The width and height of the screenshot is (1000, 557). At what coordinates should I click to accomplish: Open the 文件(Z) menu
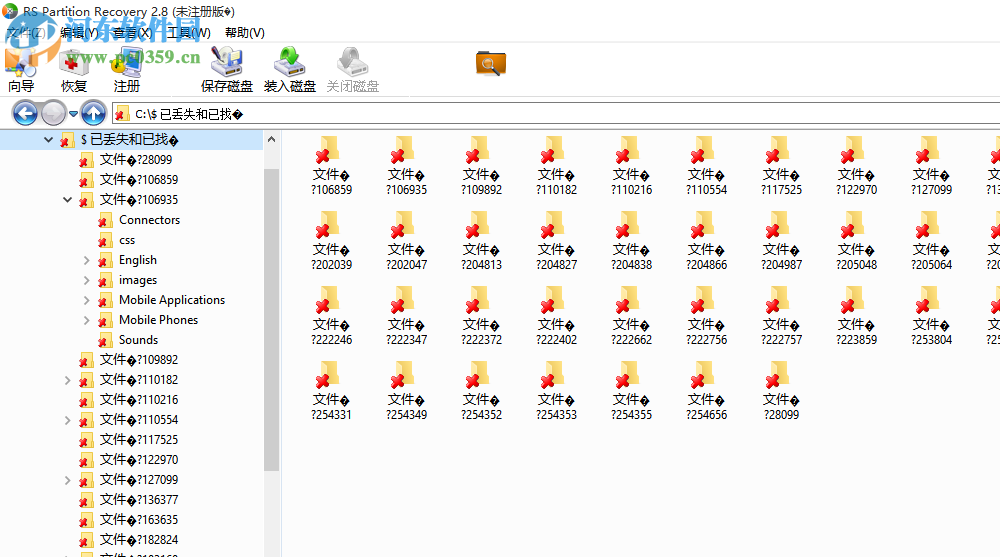click(26, 33)
